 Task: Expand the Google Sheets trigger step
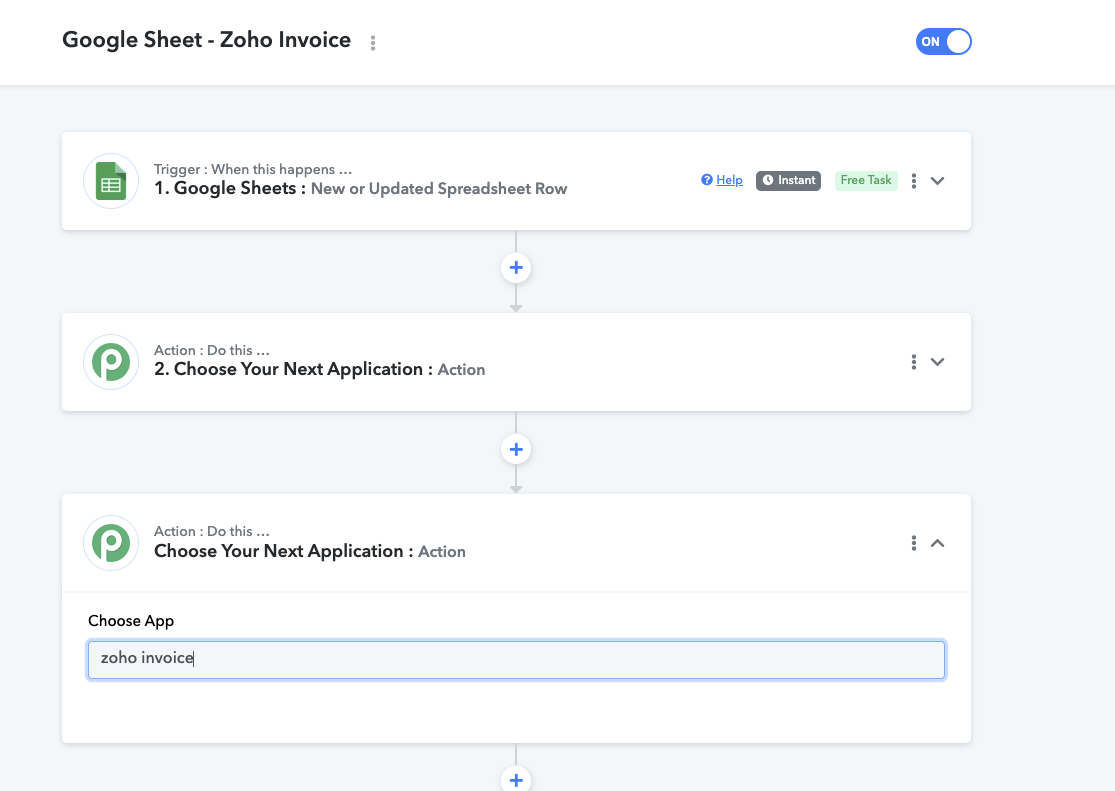[x=938, y=181]
